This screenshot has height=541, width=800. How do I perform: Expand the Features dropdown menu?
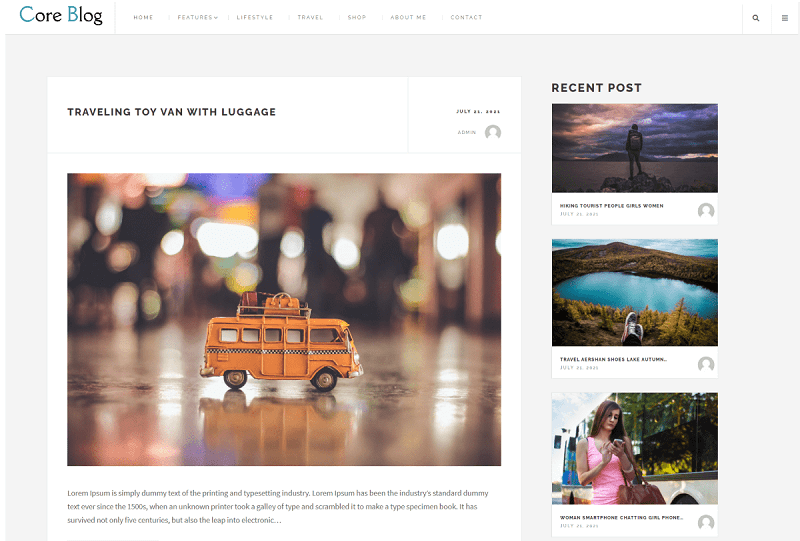(197, 17)
